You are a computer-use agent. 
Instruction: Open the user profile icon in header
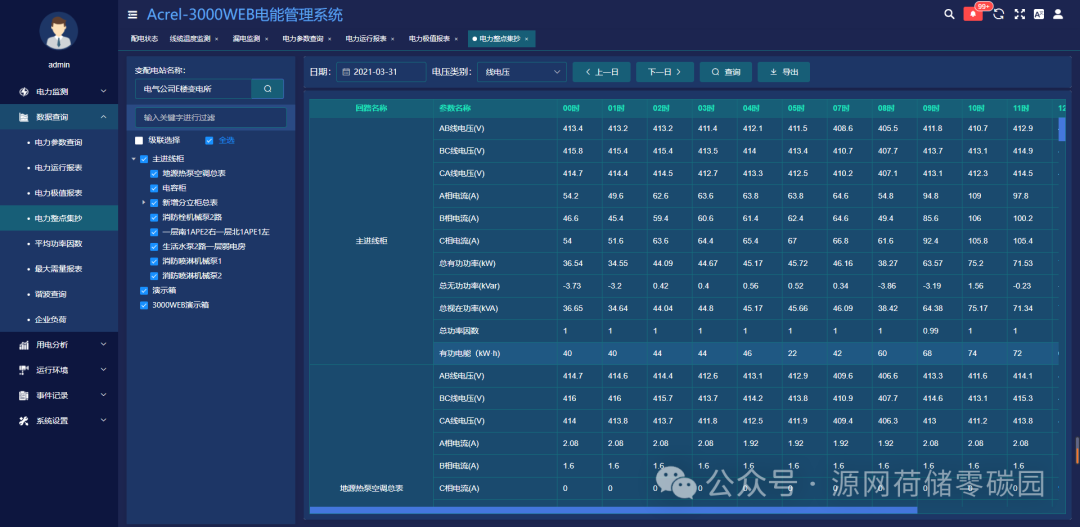coord(1058,14)
